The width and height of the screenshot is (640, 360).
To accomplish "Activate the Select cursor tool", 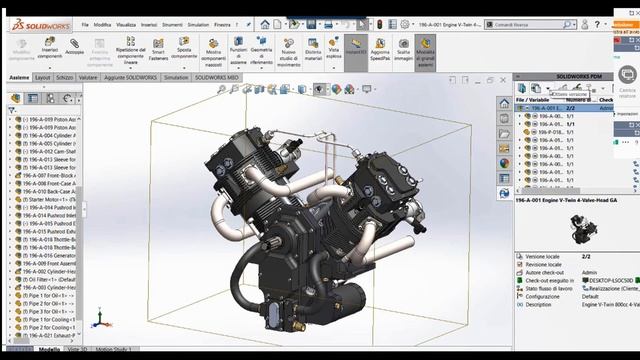I will [x=362, y=24].
